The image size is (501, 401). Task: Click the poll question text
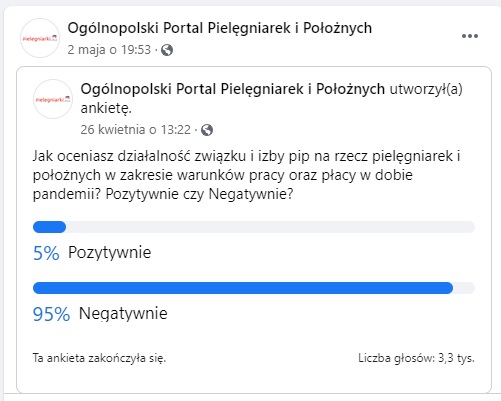pos(246,175)
